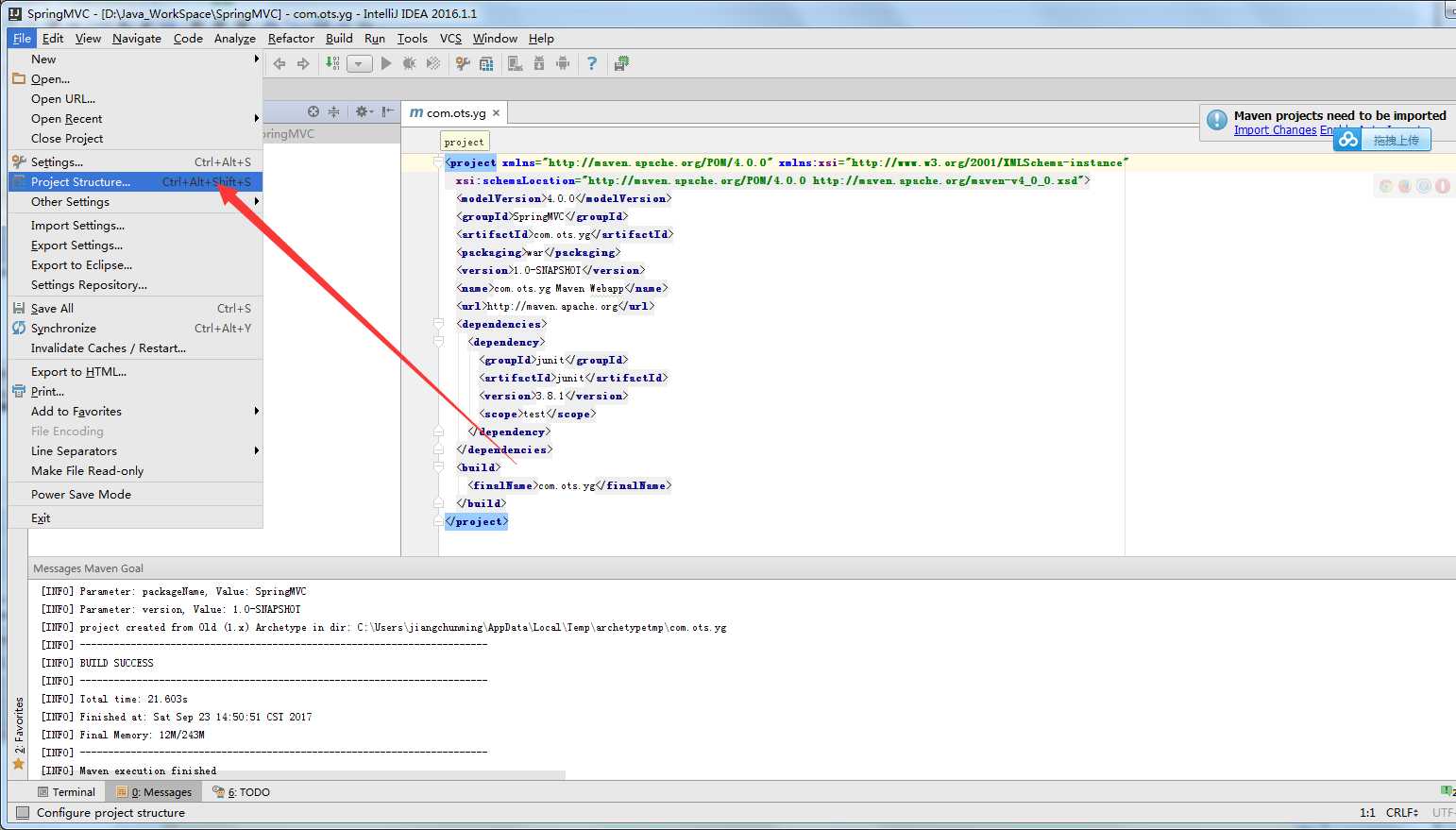The image size is (1456, 830).
Task: Open the Project Structure toolbar icon
Action: (x=486, y=63)
